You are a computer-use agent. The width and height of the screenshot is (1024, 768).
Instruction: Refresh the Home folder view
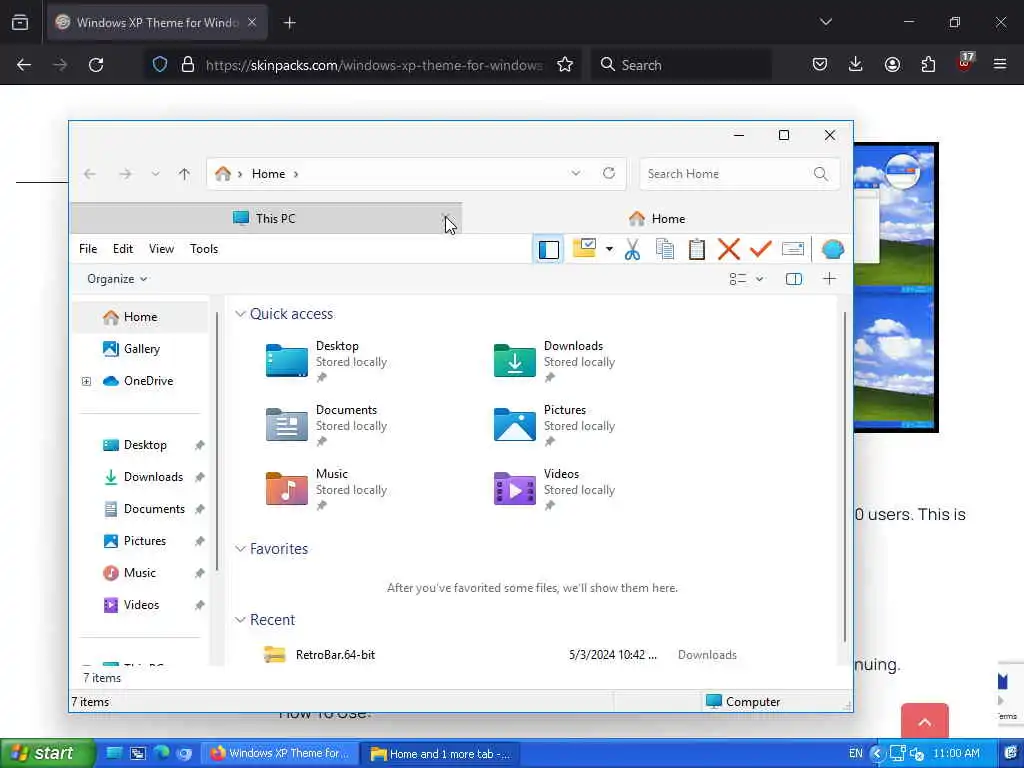(609, 173)
